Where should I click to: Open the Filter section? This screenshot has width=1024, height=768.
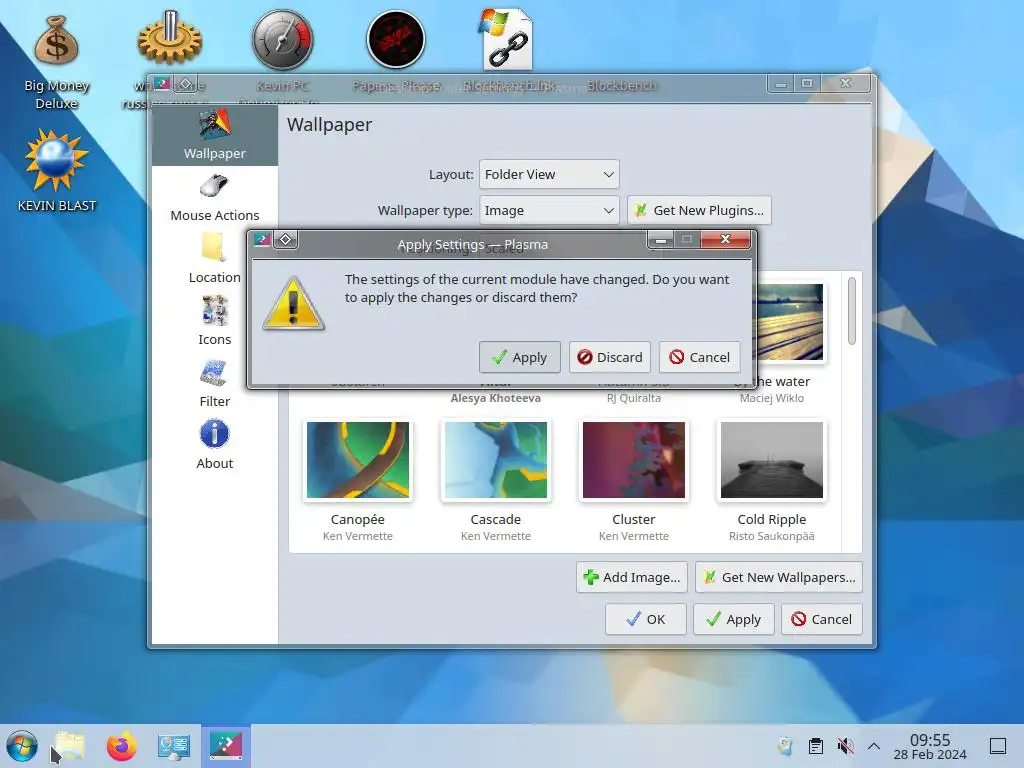pyautogui.click(x=215, y=383)
